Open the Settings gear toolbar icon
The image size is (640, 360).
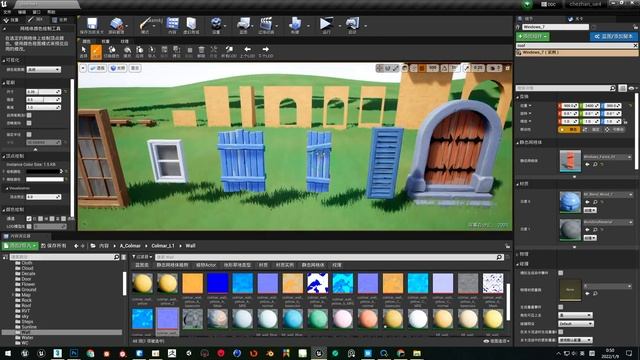[216, 25]
